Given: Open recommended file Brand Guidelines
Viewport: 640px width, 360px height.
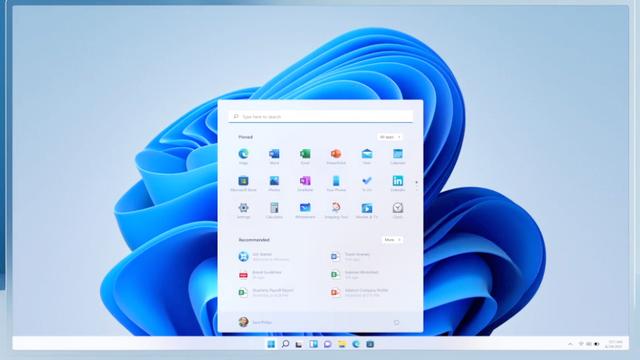Looking at the screenshot, I should click(x=260, y=274).
